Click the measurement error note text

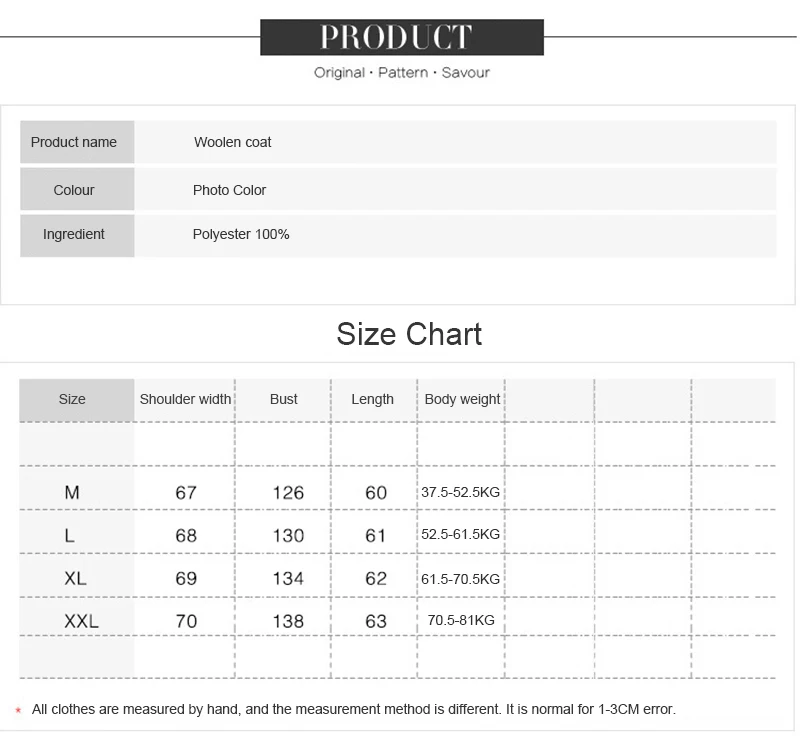point(354,709)
